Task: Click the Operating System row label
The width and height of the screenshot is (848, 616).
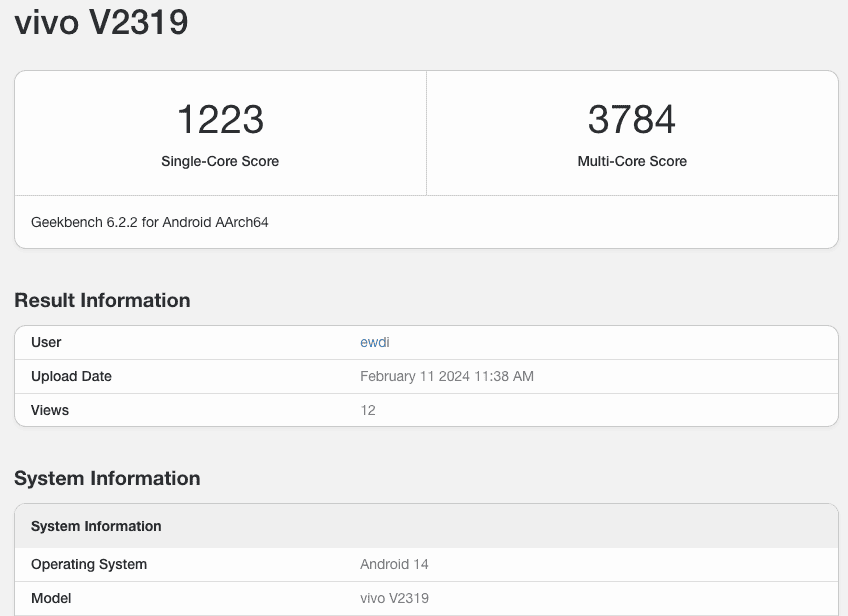Action: [89, 565]
